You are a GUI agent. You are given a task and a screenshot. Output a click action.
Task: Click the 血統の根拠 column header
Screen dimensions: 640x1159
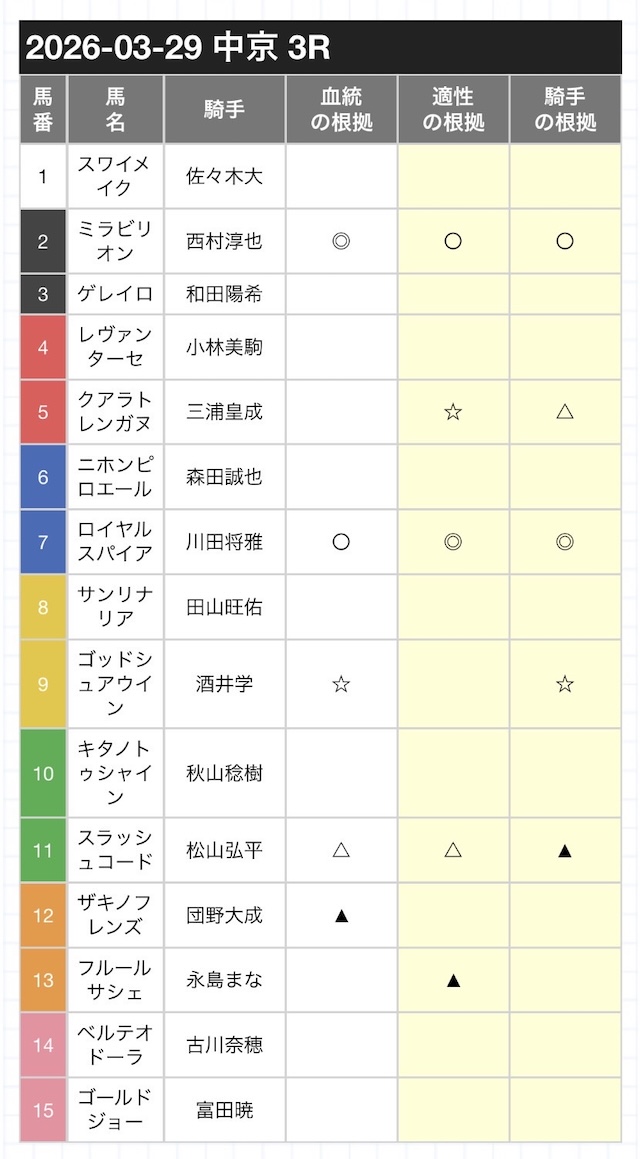[x=341, y=109]
